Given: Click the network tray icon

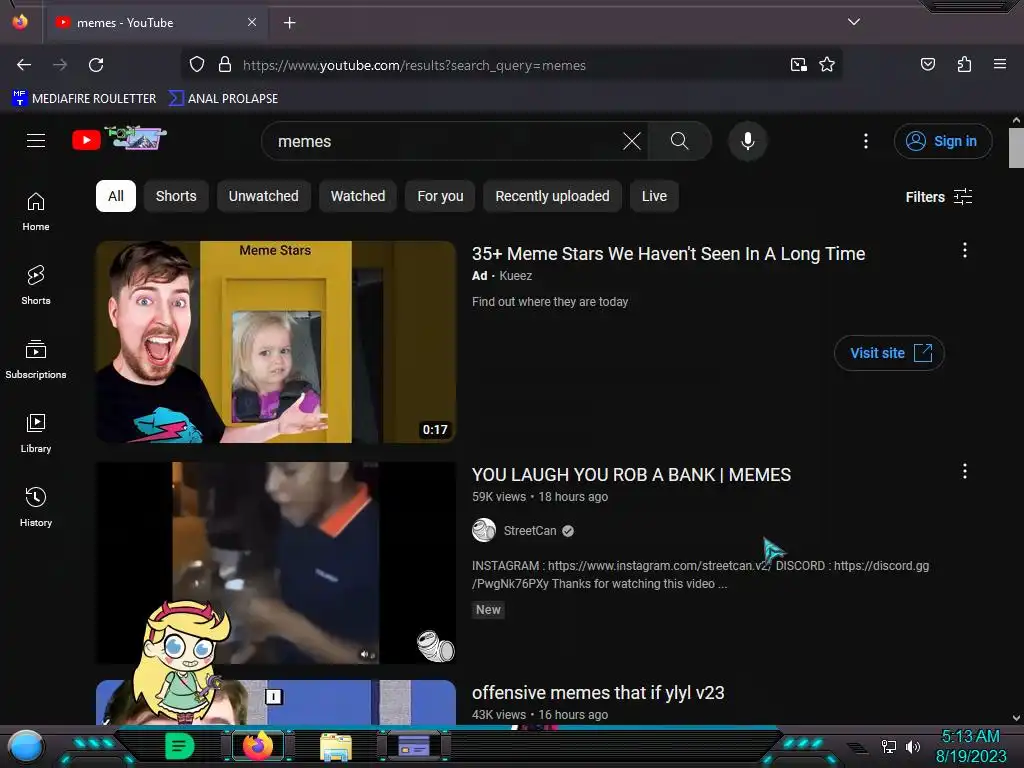Looking at the screenshot, I should [x=889, y=746].
